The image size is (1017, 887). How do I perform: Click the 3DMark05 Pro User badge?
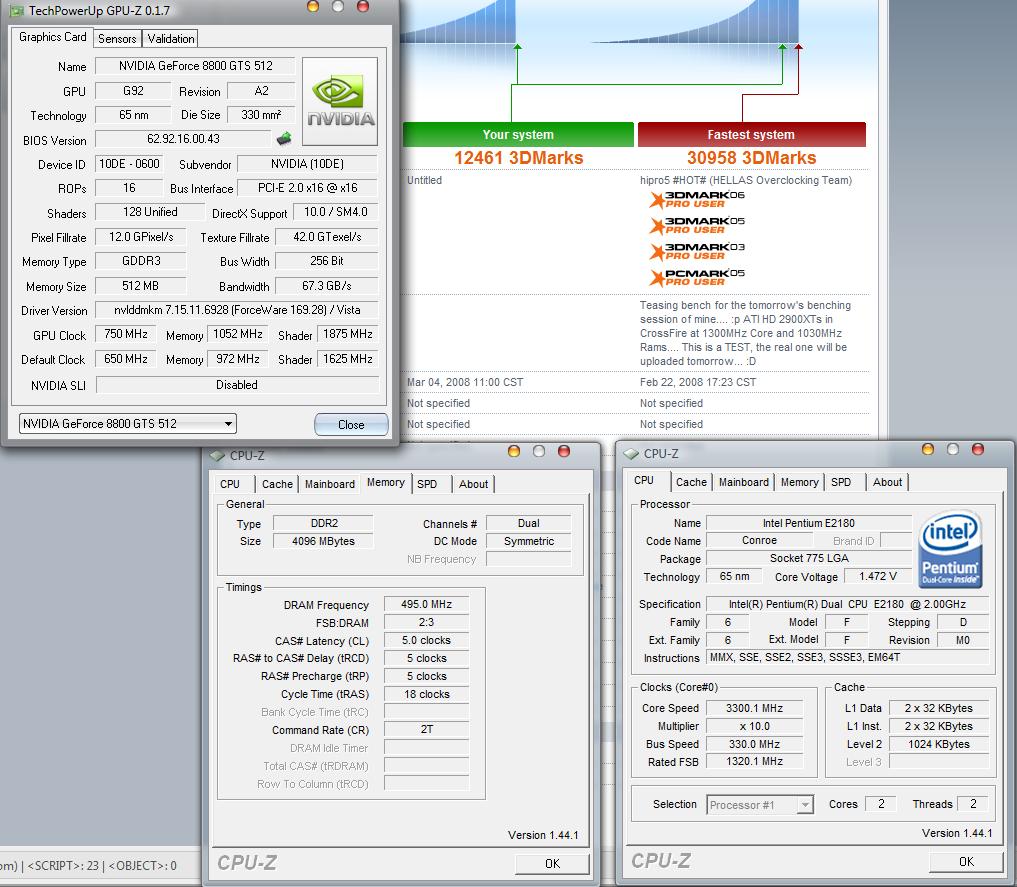click(697, 226)
